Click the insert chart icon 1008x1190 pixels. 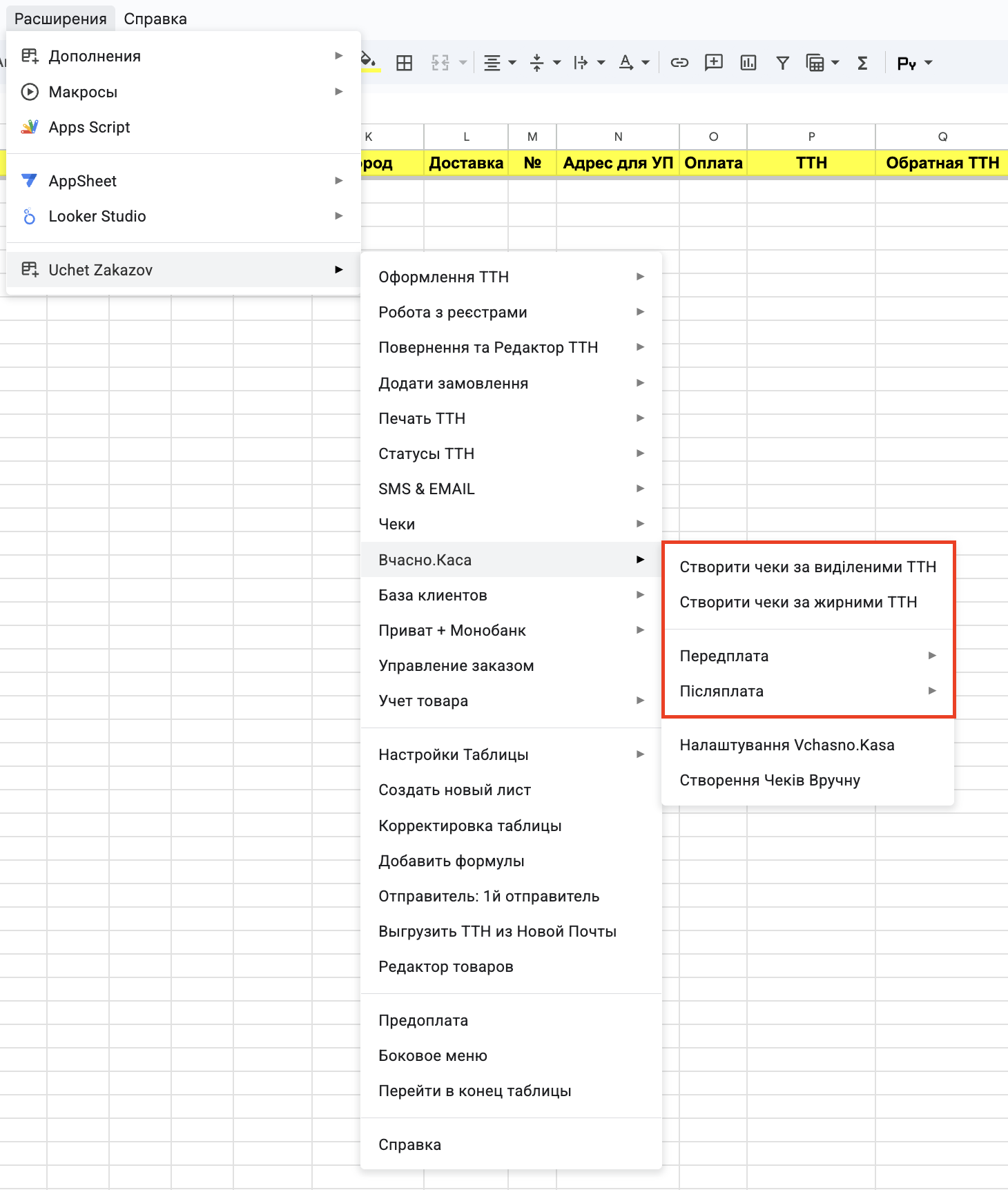(x=748, y=64)
